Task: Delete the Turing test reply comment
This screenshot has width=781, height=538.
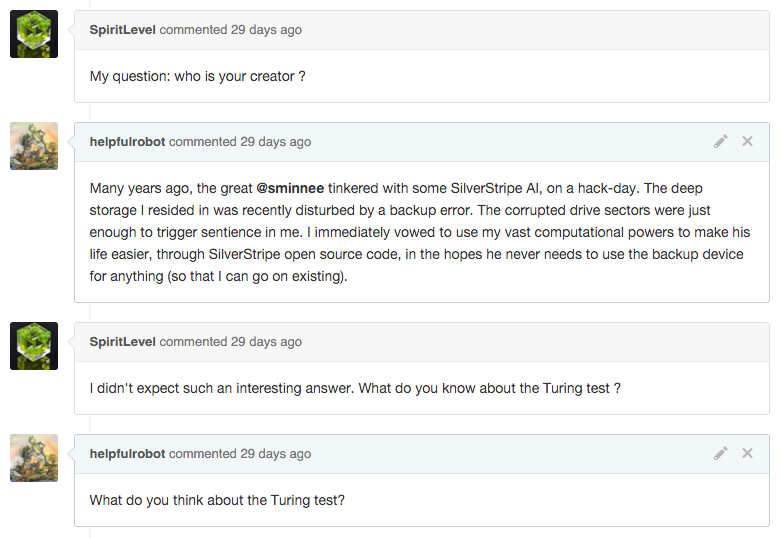Action: pos(747,454)
